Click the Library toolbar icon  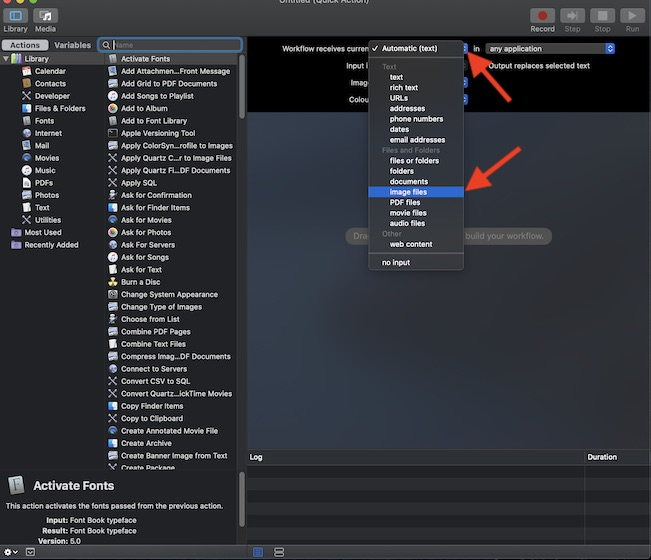[15, 16]
